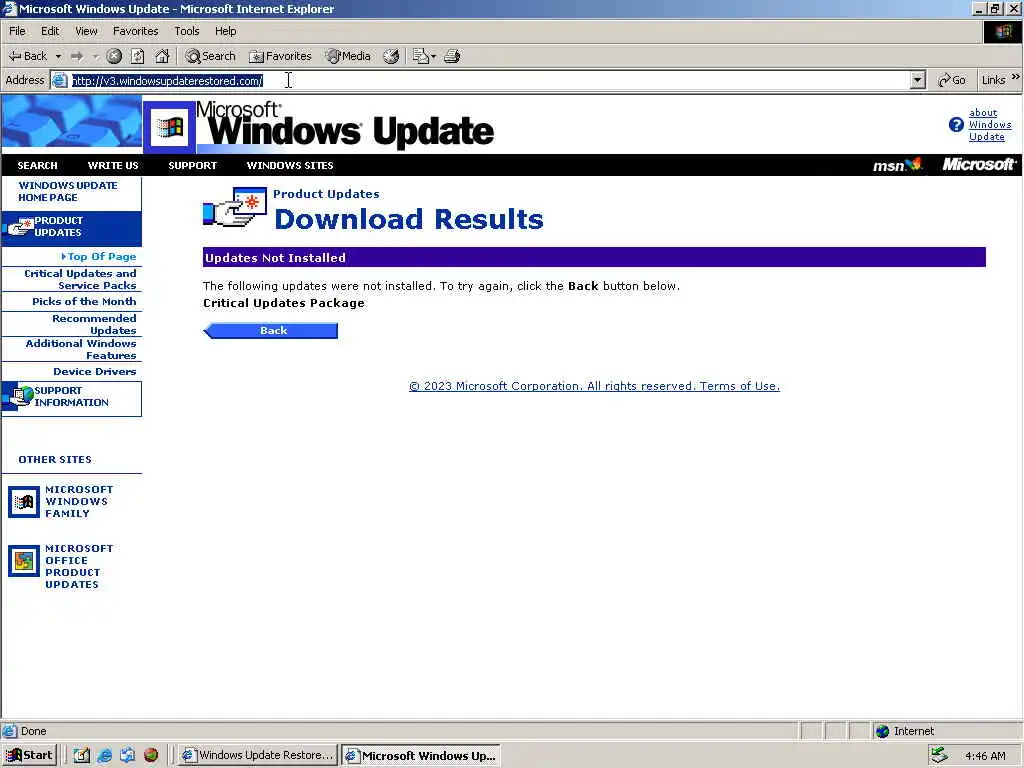Open the Terms of Use copyright link
1024x768 pixels.
[x=594, y=386]
